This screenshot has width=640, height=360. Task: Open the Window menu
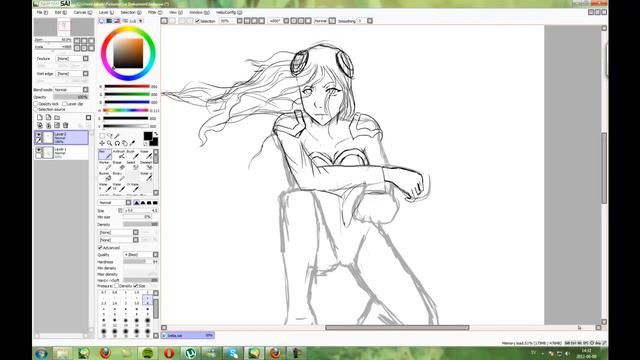[199, 13]
